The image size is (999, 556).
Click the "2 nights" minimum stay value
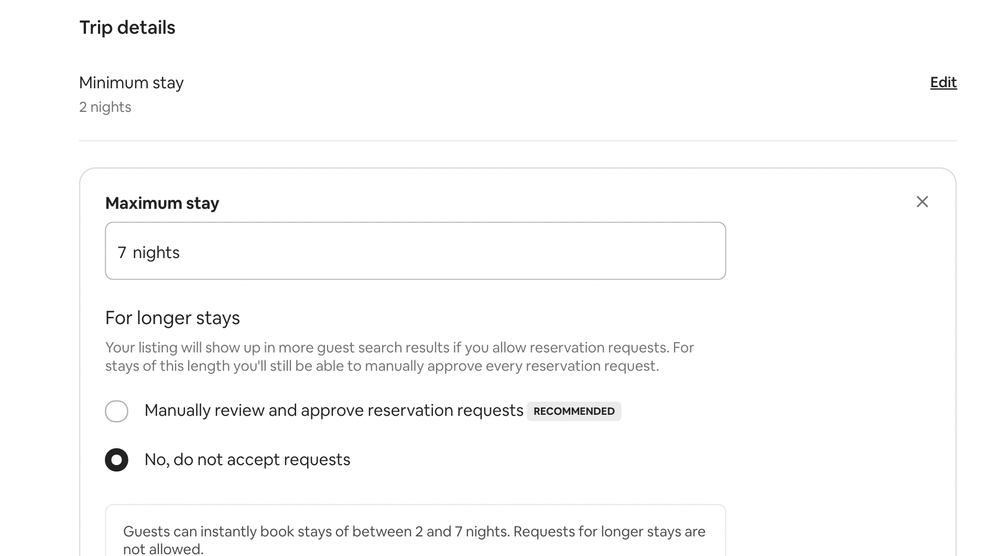click(105, 107)
